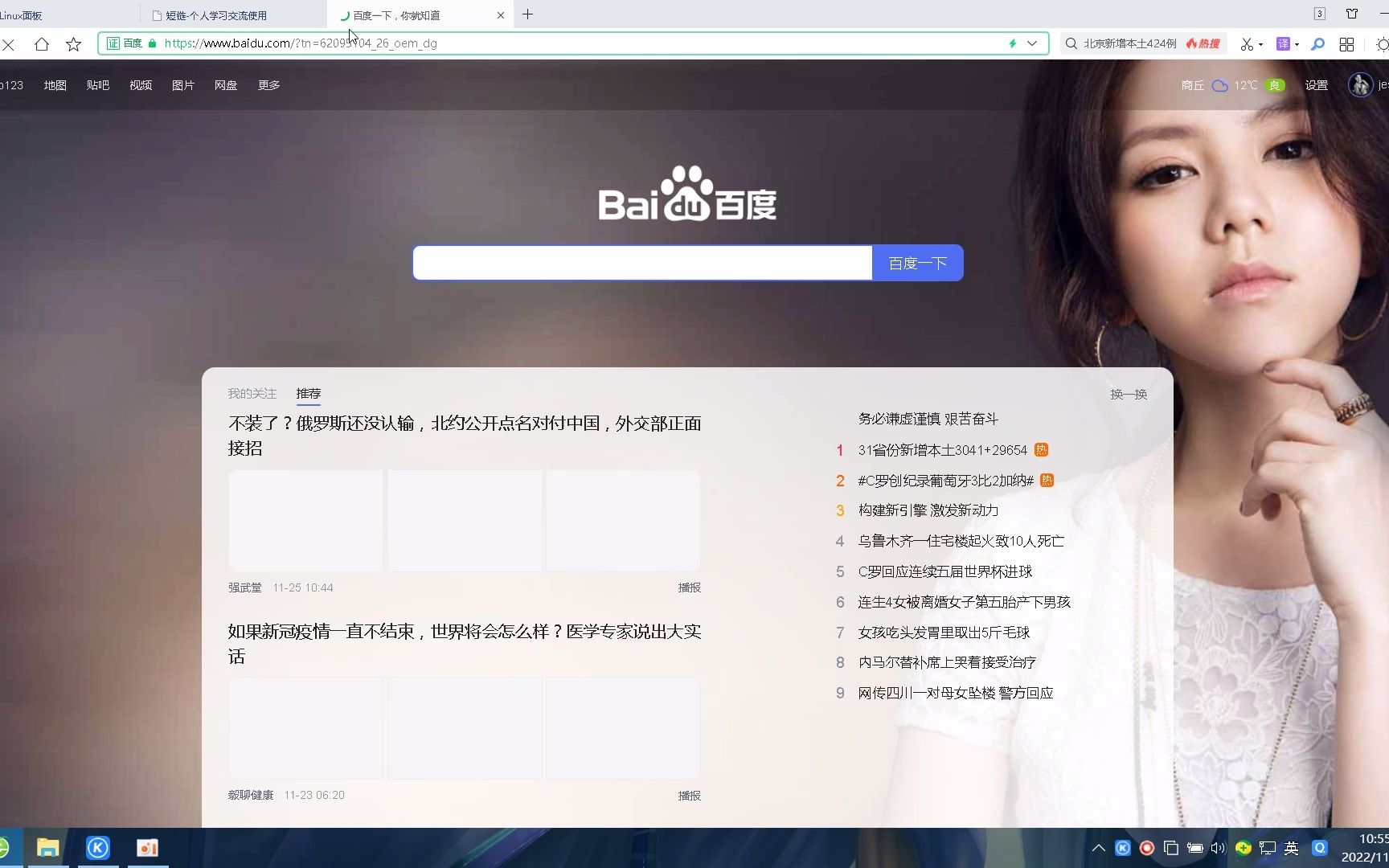Open the 更多 products menu
The height and width of the screenshot is (868, 1389).
click(x=268, y=85)
